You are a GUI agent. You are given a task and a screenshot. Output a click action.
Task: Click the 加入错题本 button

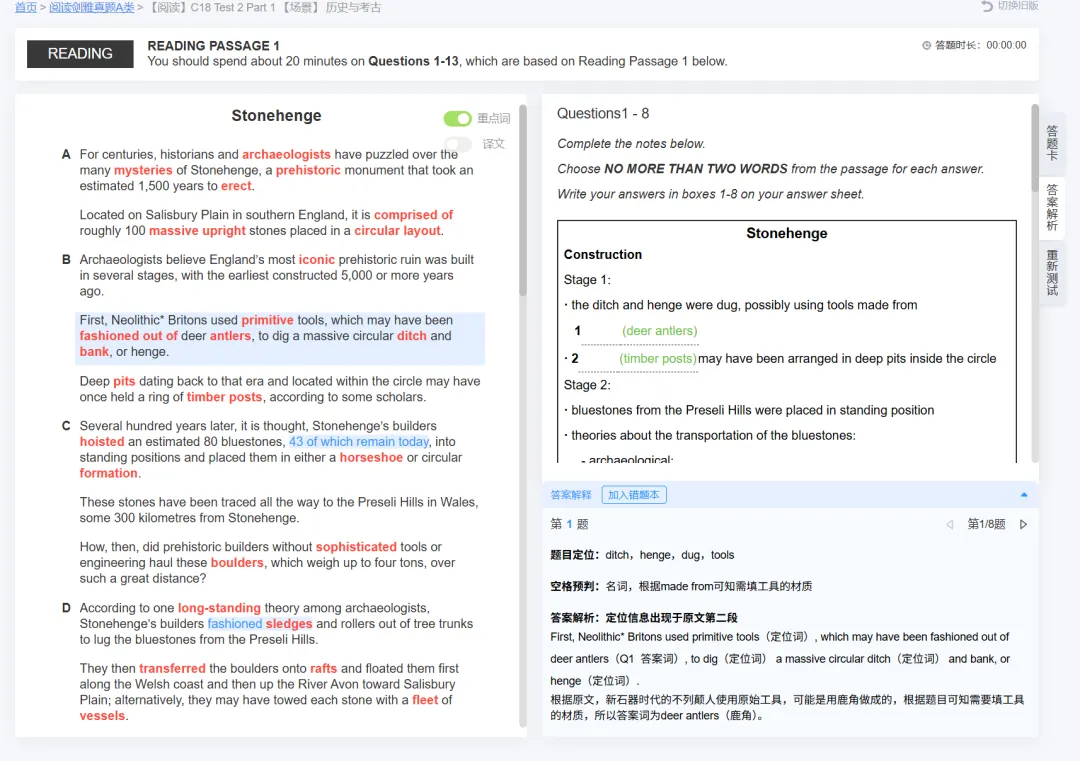point(634,495)
